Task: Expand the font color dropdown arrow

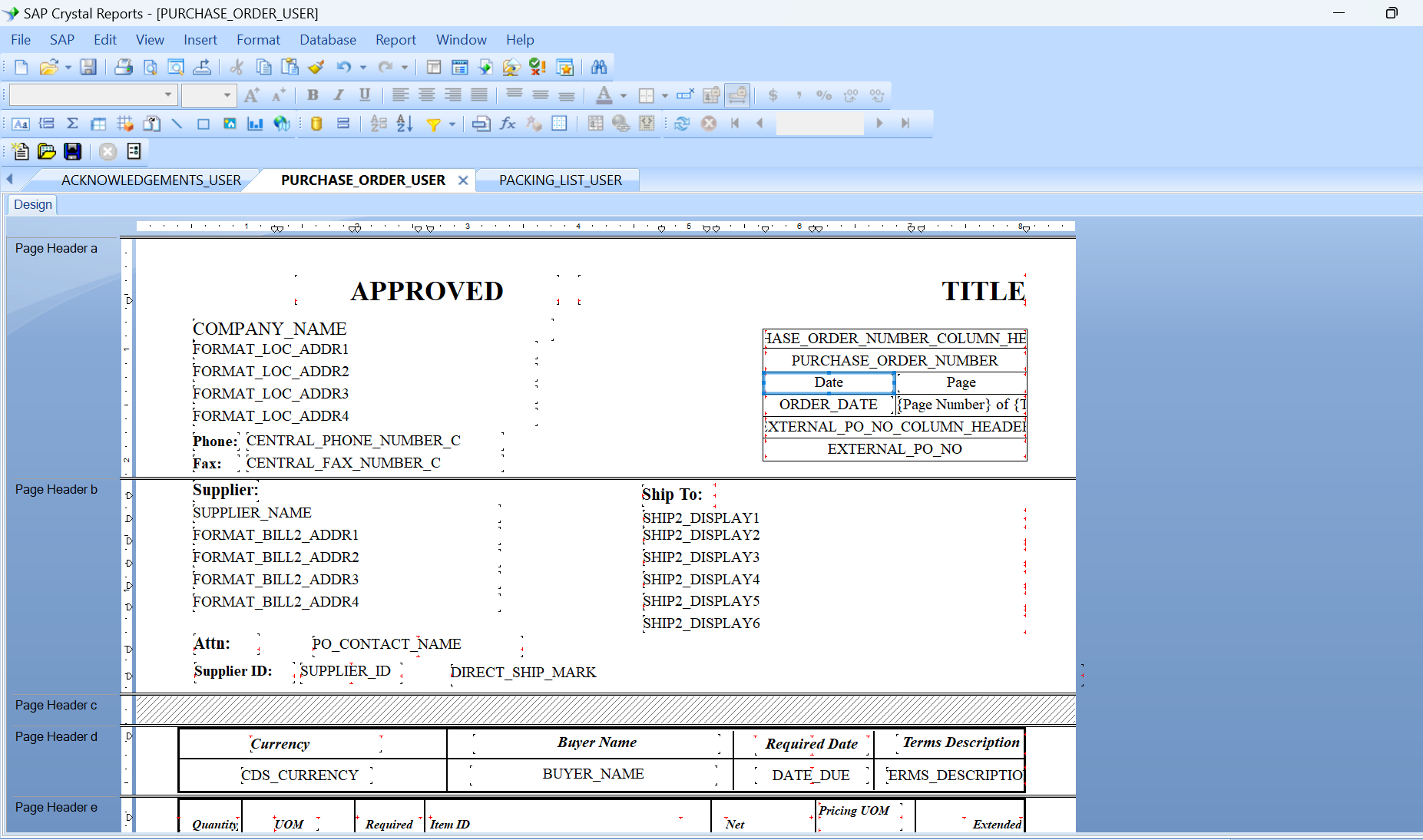Action: [x=624, y=96]
